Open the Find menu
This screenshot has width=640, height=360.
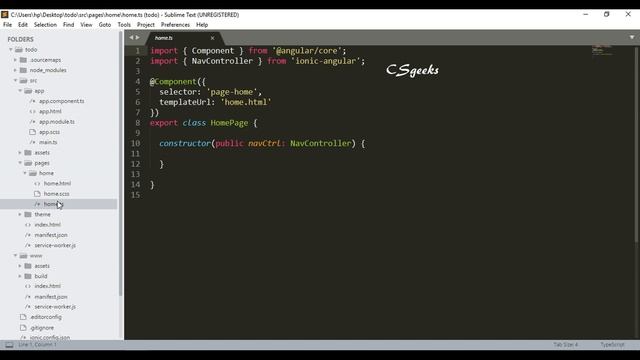pyautogui.click(x=69, y=24)
